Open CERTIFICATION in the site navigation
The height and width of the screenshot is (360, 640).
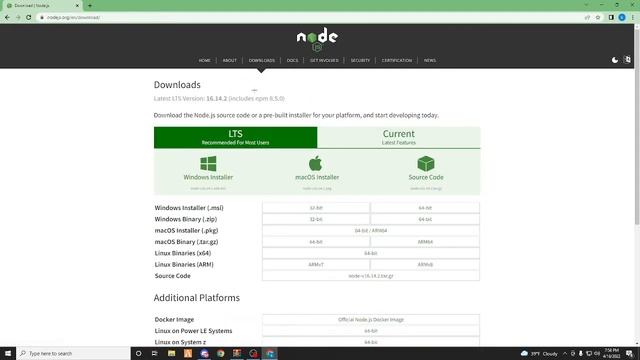click(397, 60)
